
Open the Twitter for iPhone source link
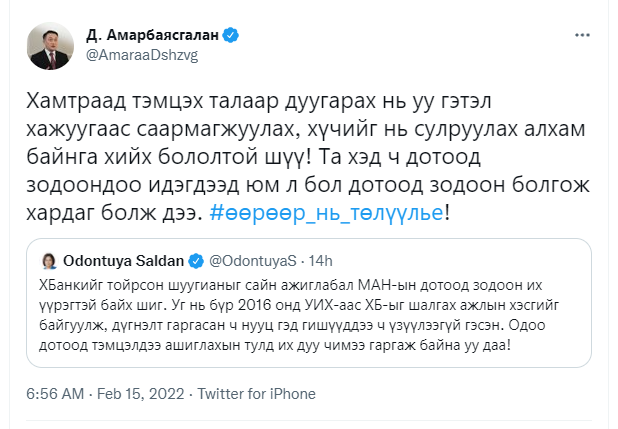point(250,394)
